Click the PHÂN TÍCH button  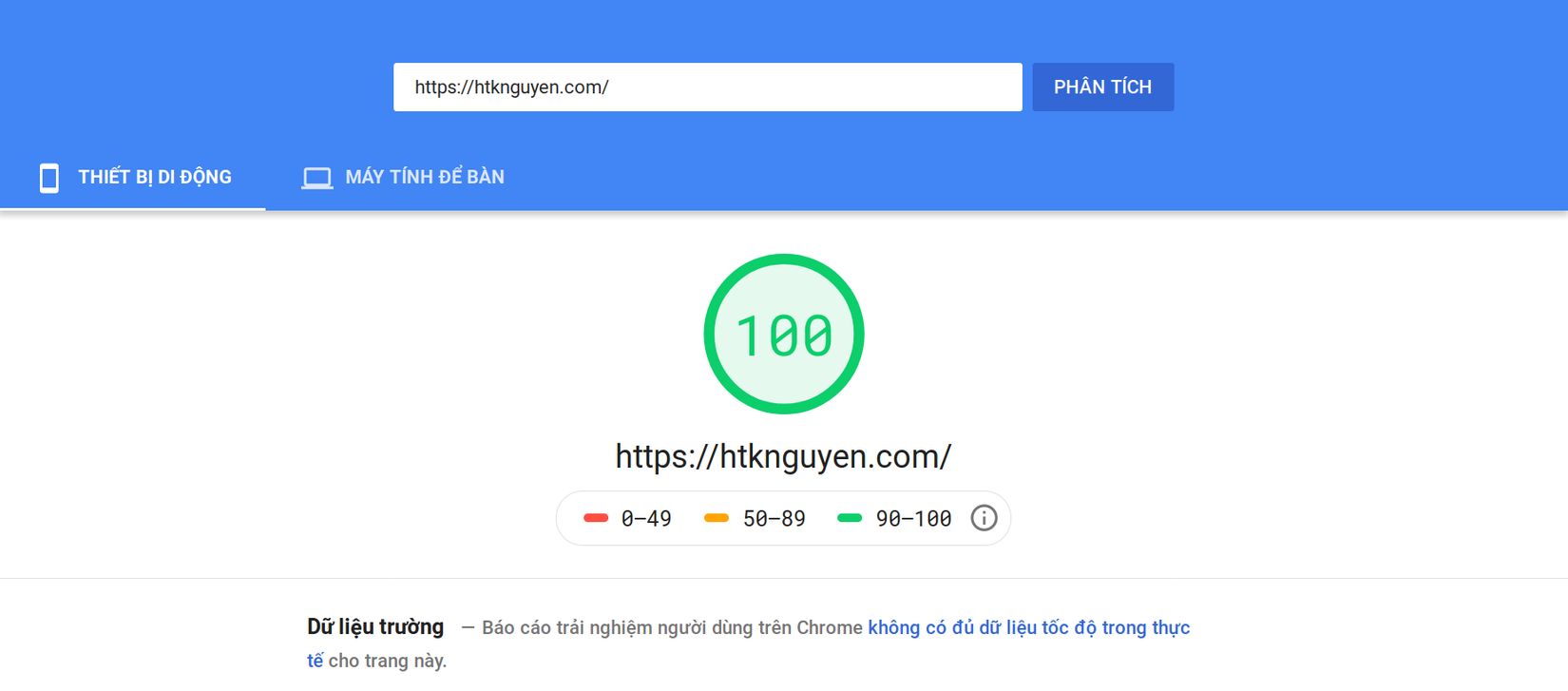[1103, 87]
